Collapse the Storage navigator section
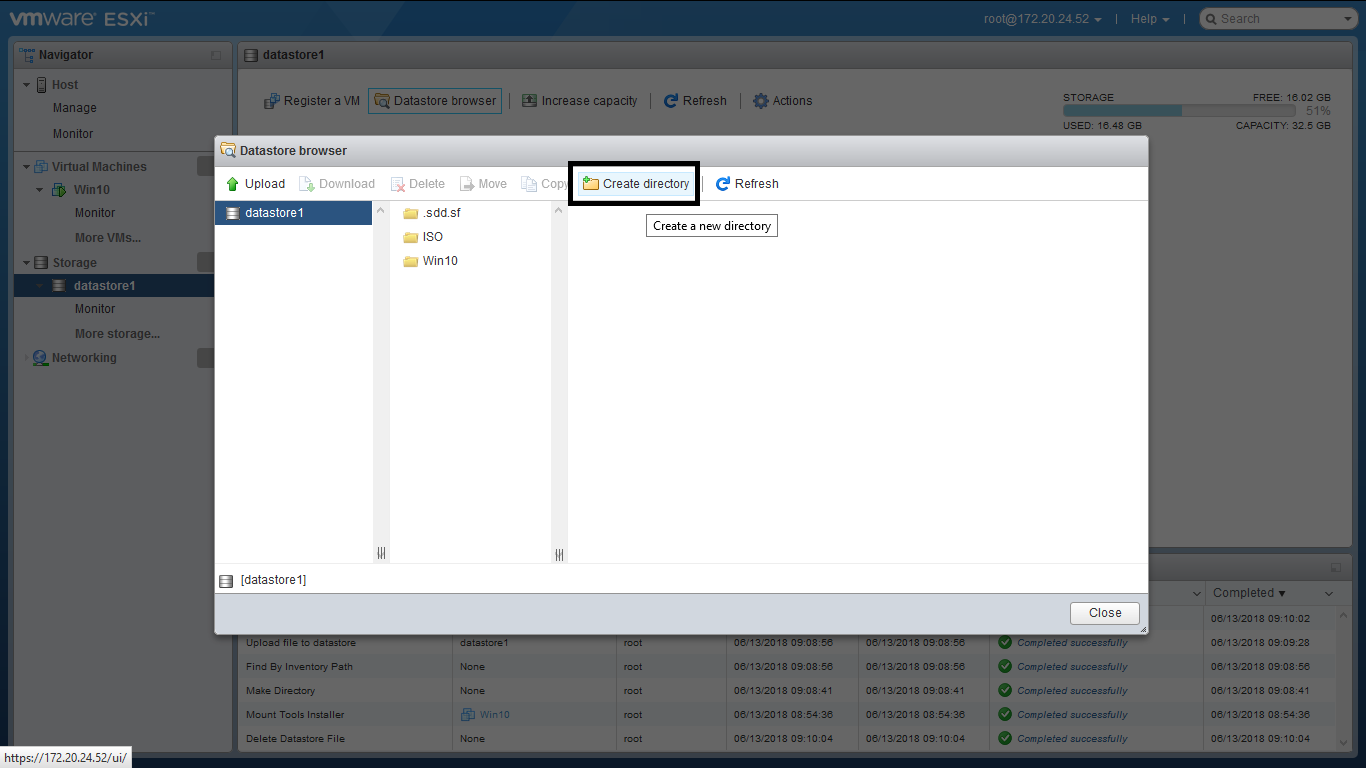1366x768 pixels. click(27, 263)
